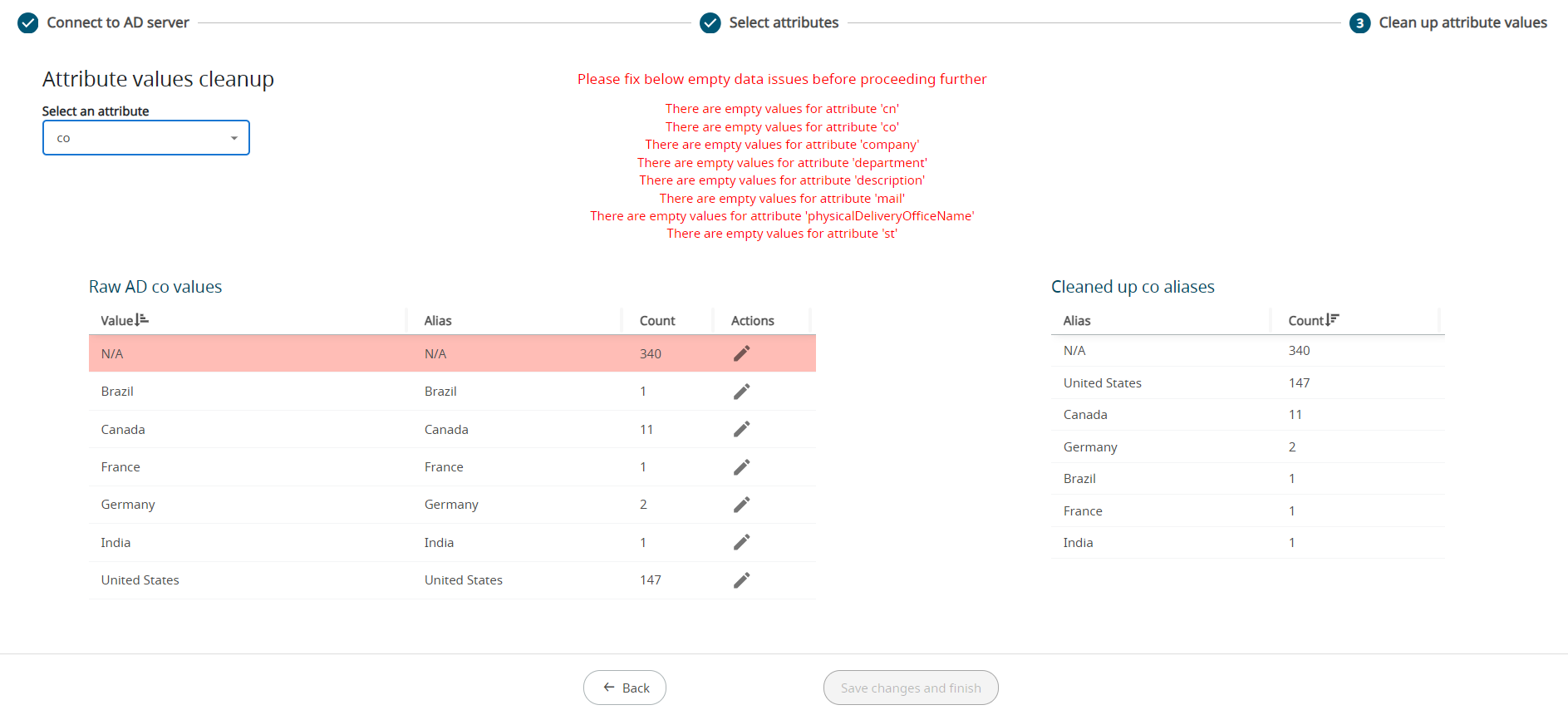This screenshot has width=1568, height=715.
Task: Open the Select an attribute dropdown
Action: (145, 138)
